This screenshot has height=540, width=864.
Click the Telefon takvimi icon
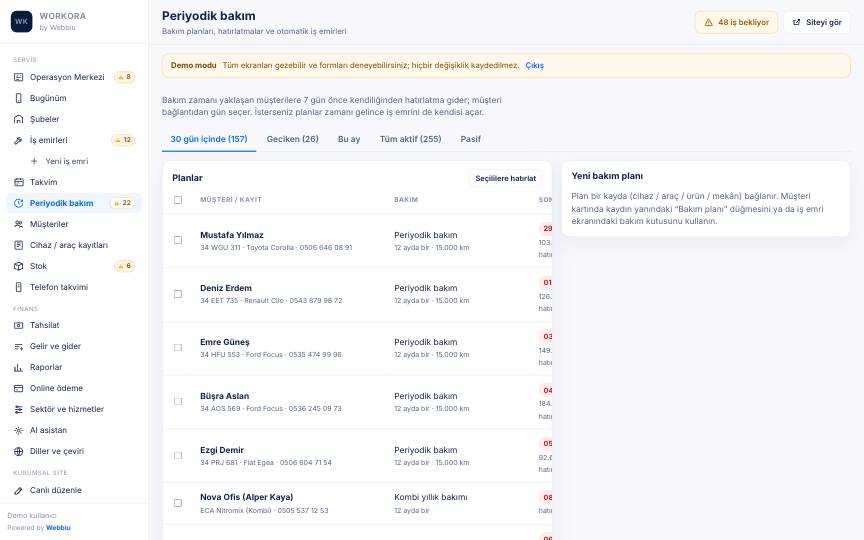coord(18,287)
